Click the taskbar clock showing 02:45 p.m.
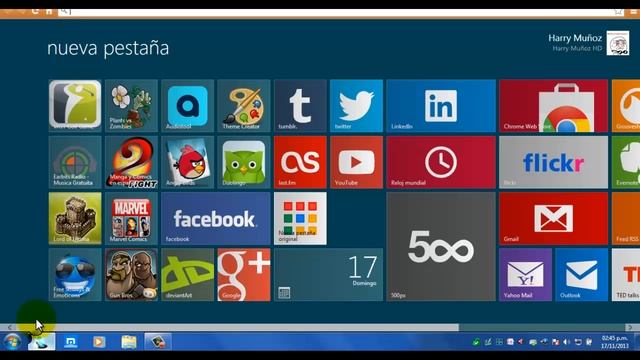The width and height of the screenshot is (640, 360). coord(615,342)
